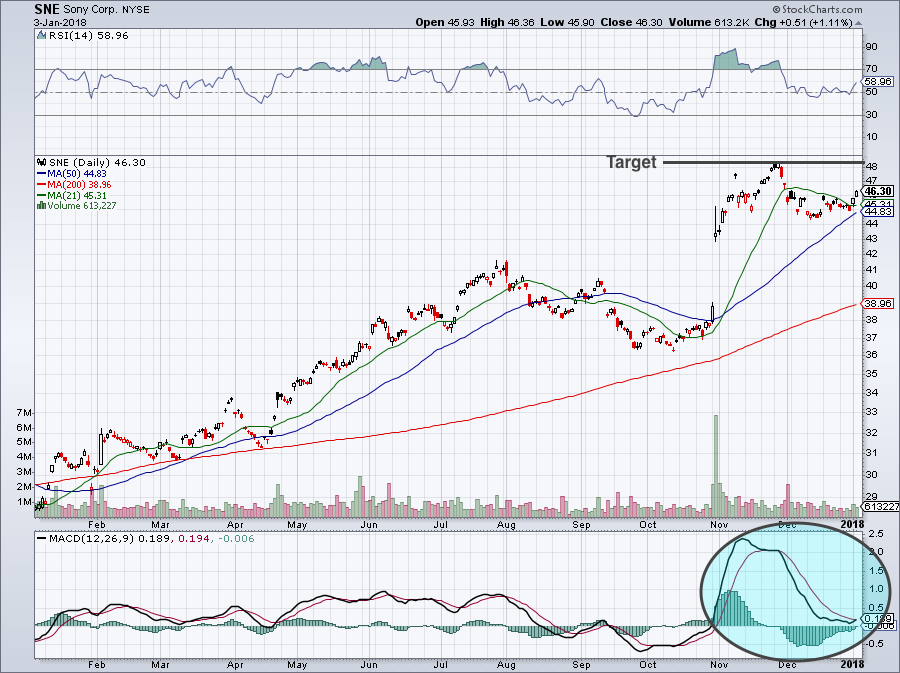
Task: Click the 'Open 45.93' value
Action: pyautogui.click(x=444, y=22)
